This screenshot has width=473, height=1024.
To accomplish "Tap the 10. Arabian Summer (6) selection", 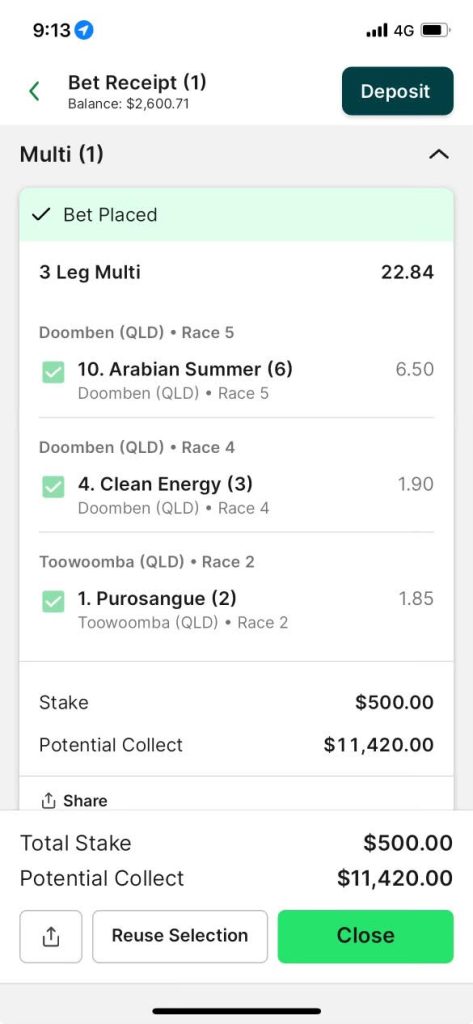I will [185, 369].
